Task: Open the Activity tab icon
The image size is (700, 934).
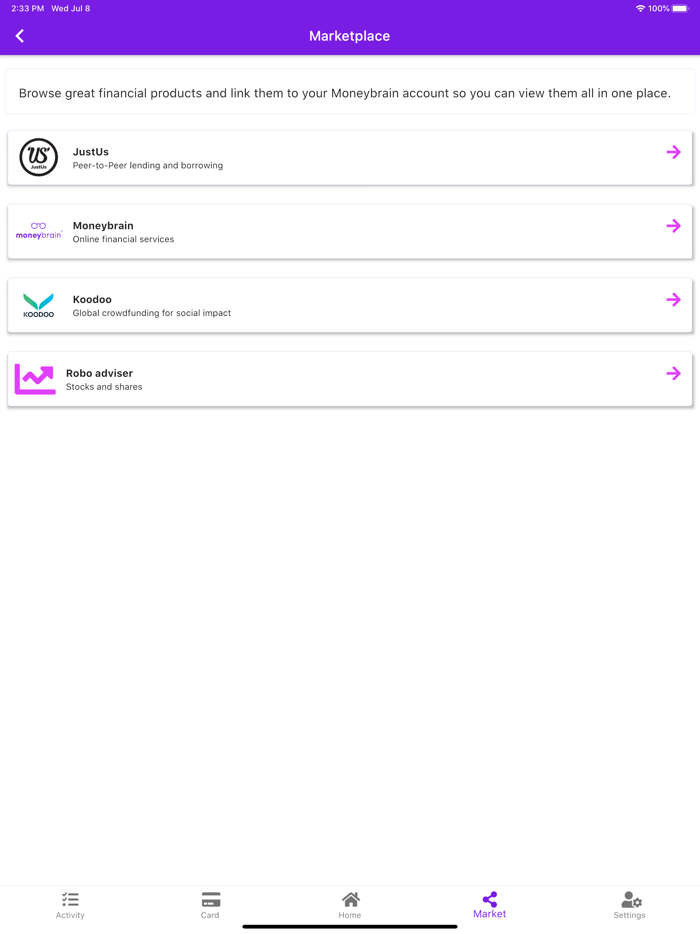Action: tap(70, 898)
